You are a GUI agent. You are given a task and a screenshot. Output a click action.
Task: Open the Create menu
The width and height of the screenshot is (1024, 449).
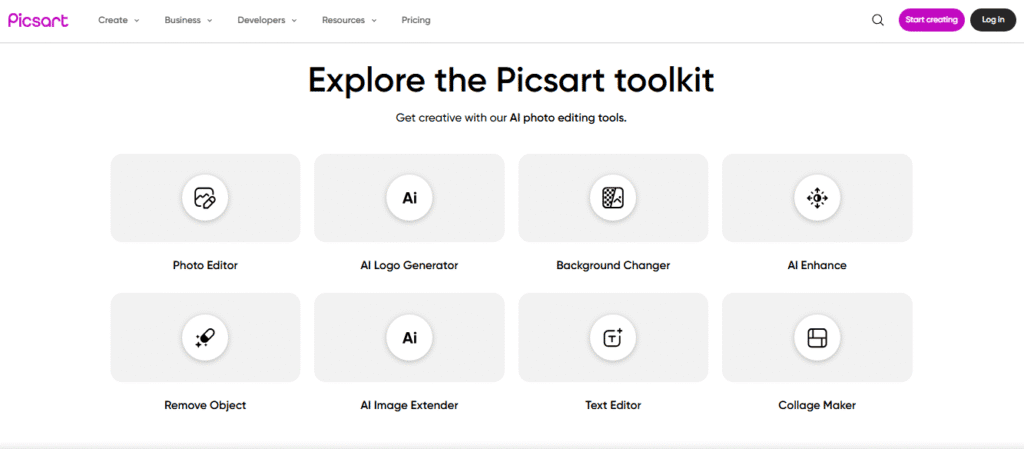[x=119, y=20]
